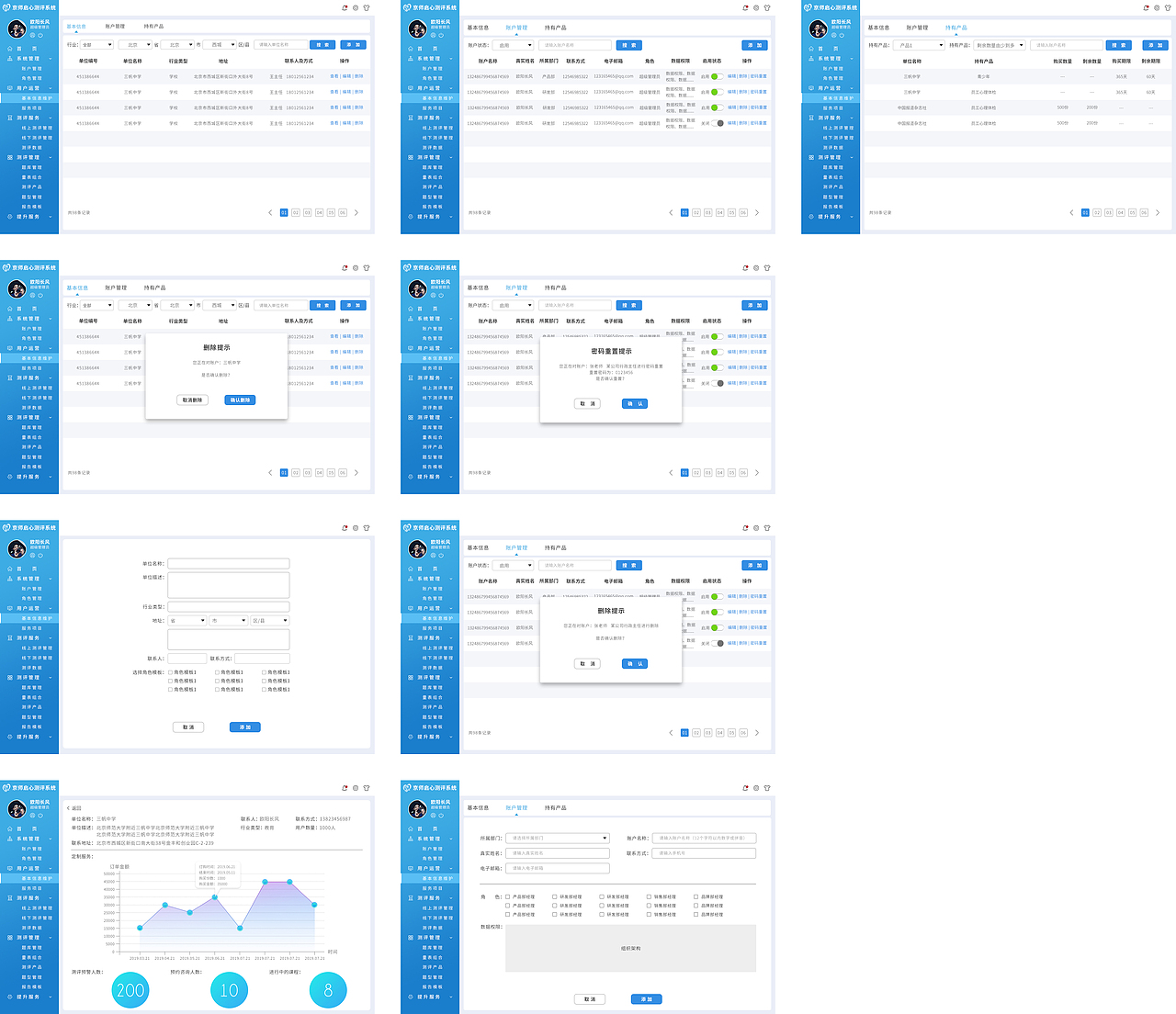Open the 行业 全部 dropdown on the dialog-free unit list

click(96, 44)
